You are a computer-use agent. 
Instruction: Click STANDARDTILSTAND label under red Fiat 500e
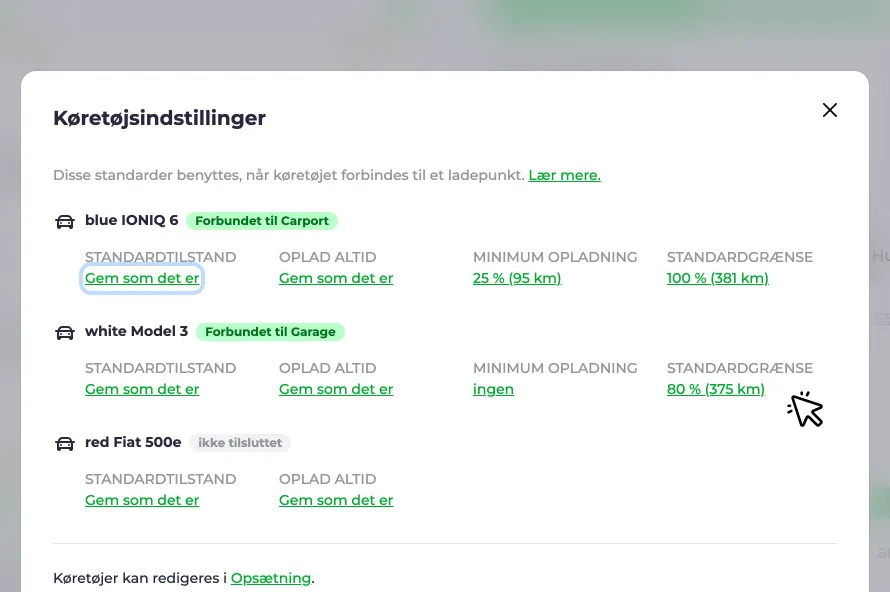point(161,479)
